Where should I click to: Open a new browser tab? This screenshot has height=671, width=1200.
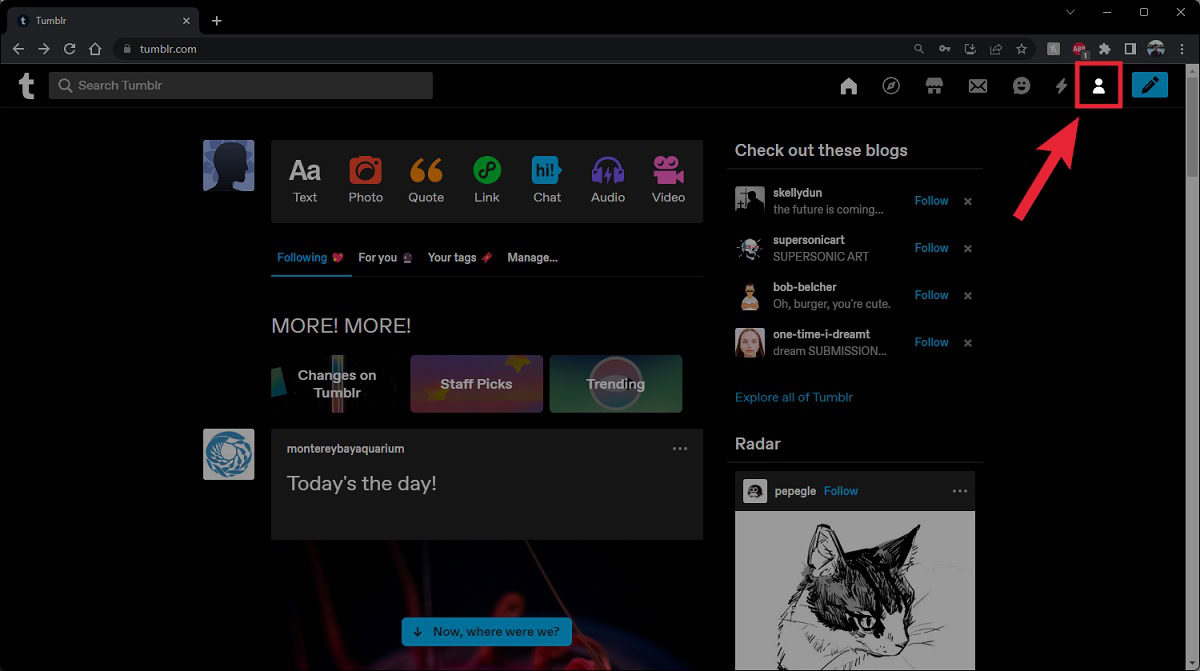pyautogui.click(x=217, y=20)
